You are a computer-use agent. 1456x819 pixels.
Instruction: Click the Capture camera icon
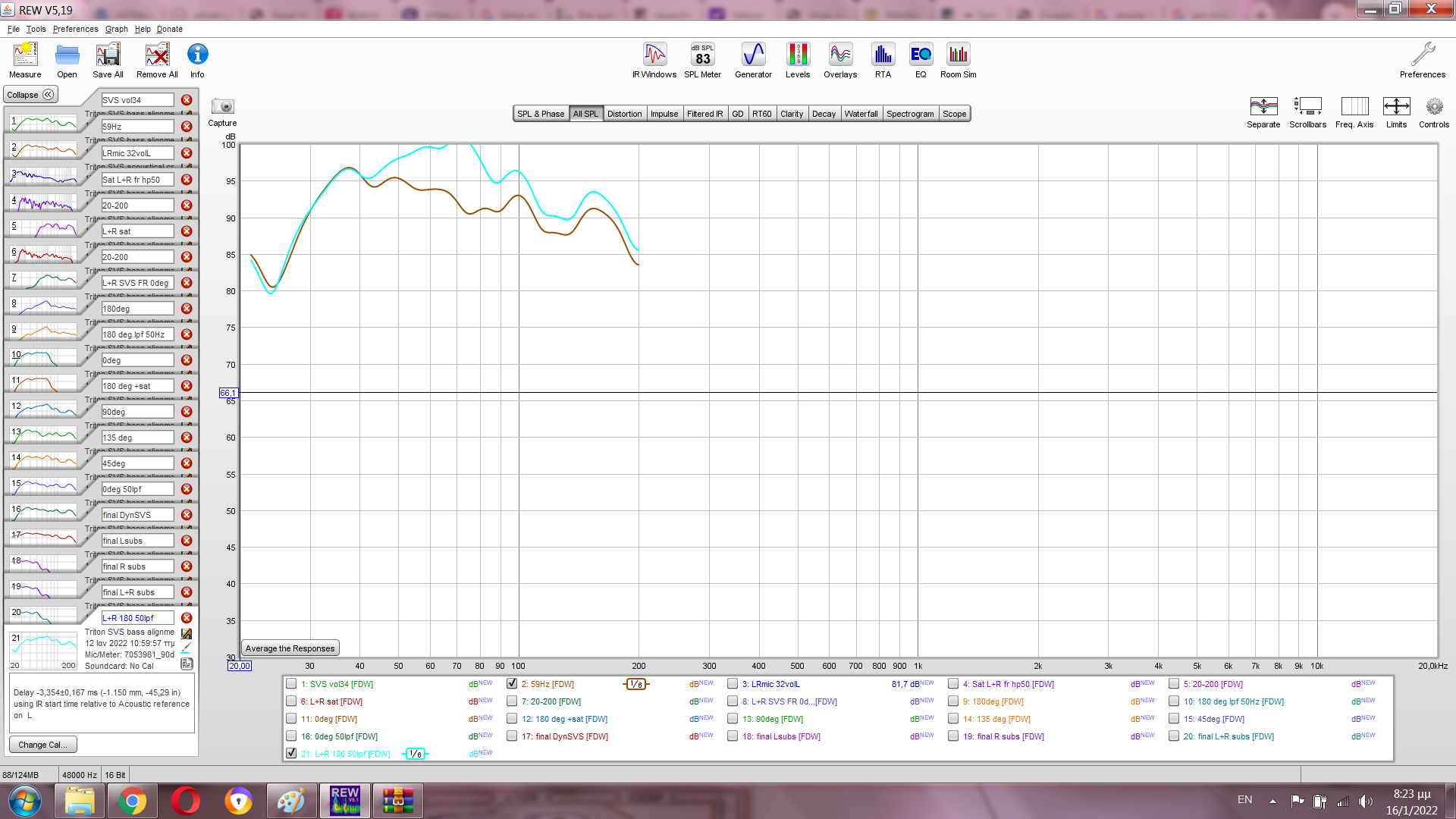tap(222, 107)
